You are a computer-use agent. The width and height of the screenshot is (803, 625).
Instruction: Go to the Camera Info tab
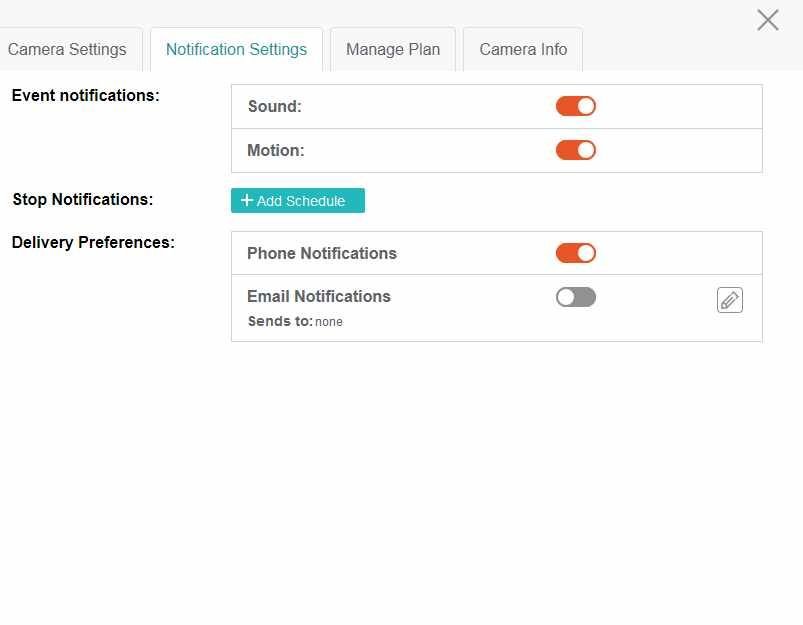click(523, 49)
